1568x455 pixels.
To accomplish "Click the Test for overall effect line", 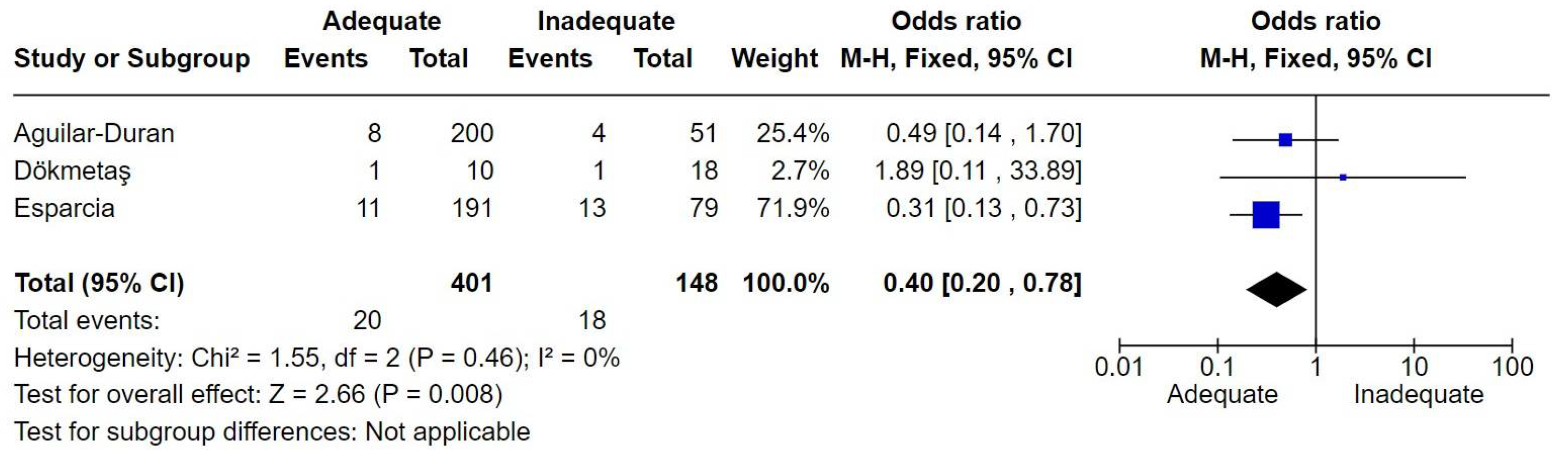I will tap(259, 395).
